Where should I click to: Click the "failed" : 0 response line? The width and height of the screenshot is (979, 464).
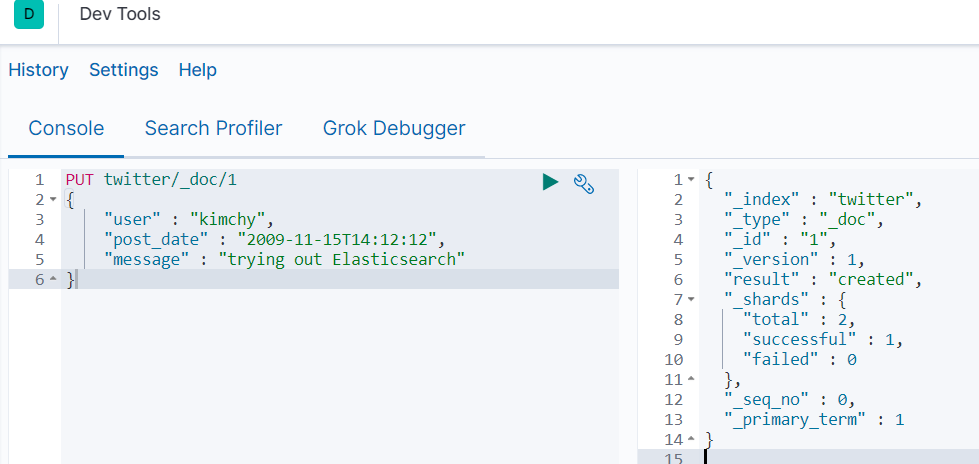799,360
